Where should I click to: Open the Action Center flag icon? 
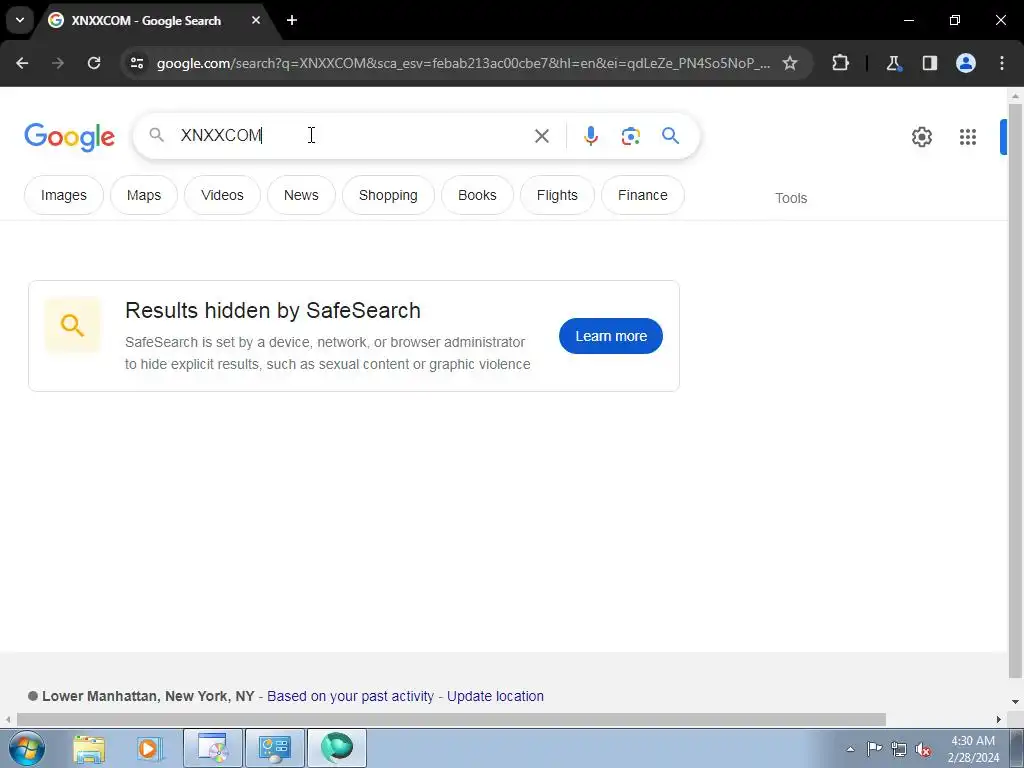(x=874, y=748)
